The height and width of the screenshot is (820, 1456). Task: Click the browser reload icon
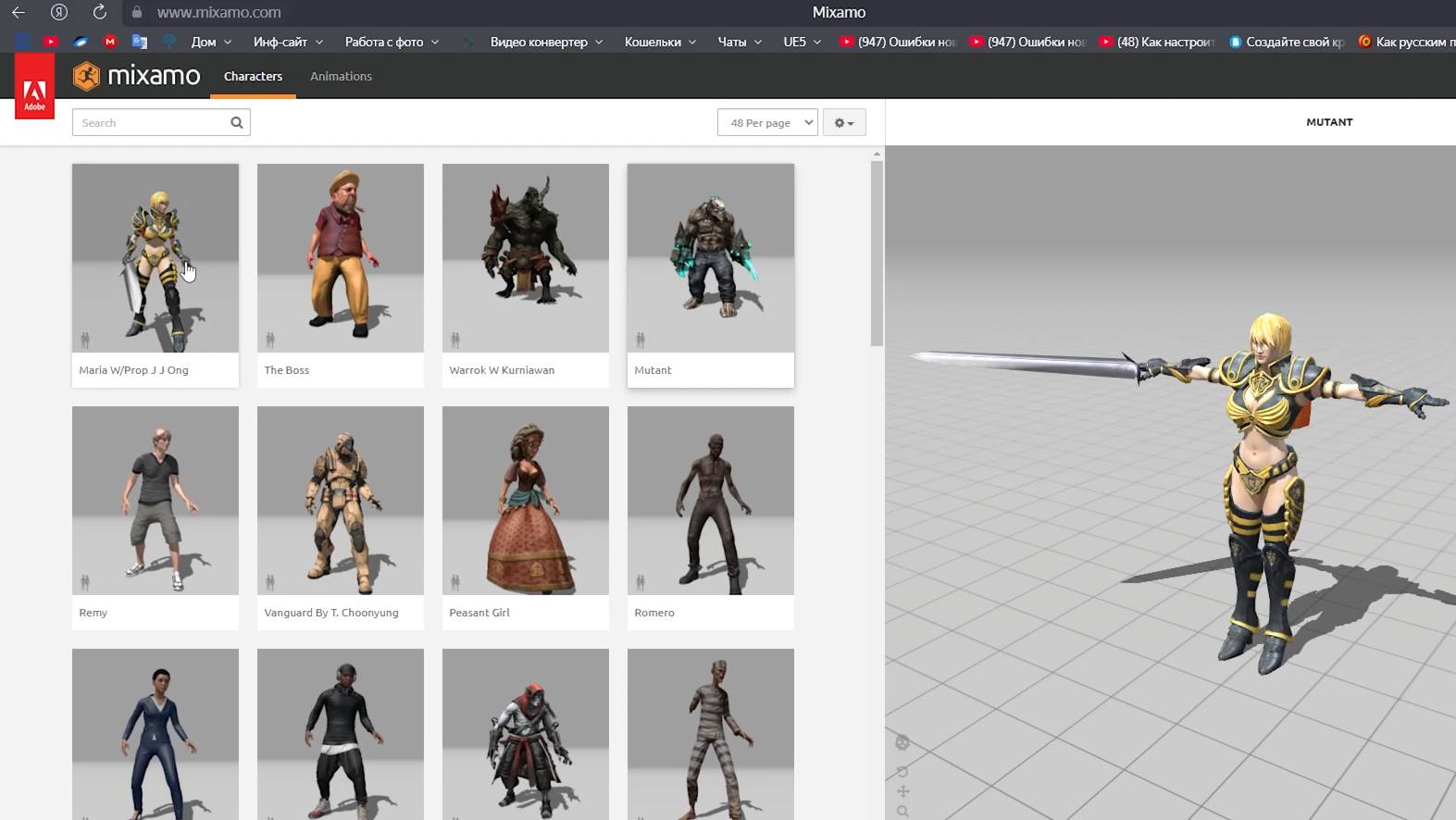pos(100,12)
